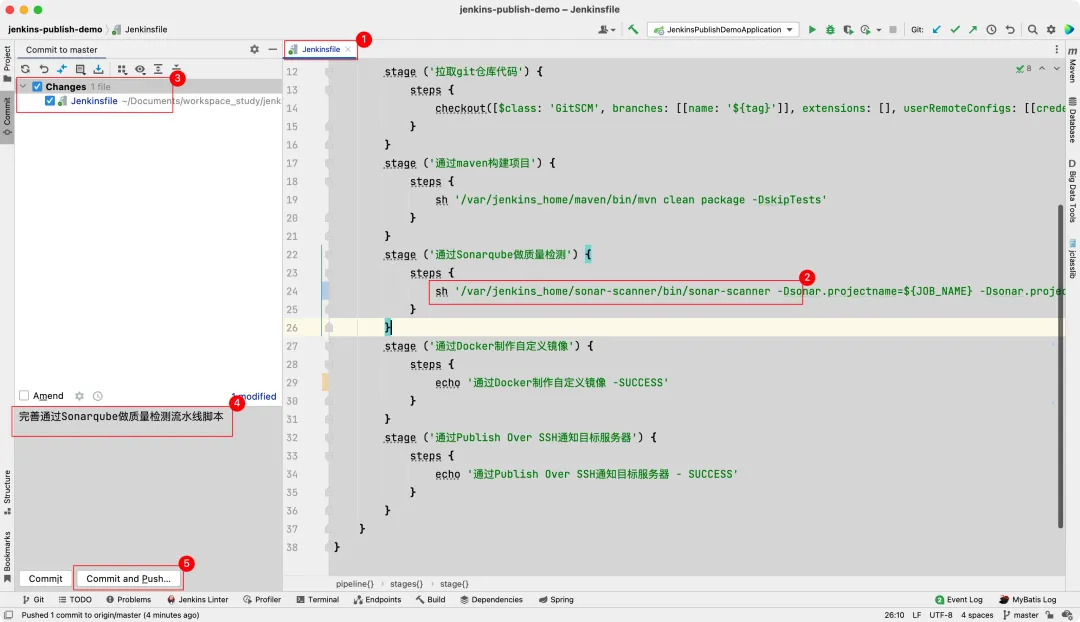Click the Commit button
The width and height of the screenshot is (1080, 622).
[x=45, y=579]
